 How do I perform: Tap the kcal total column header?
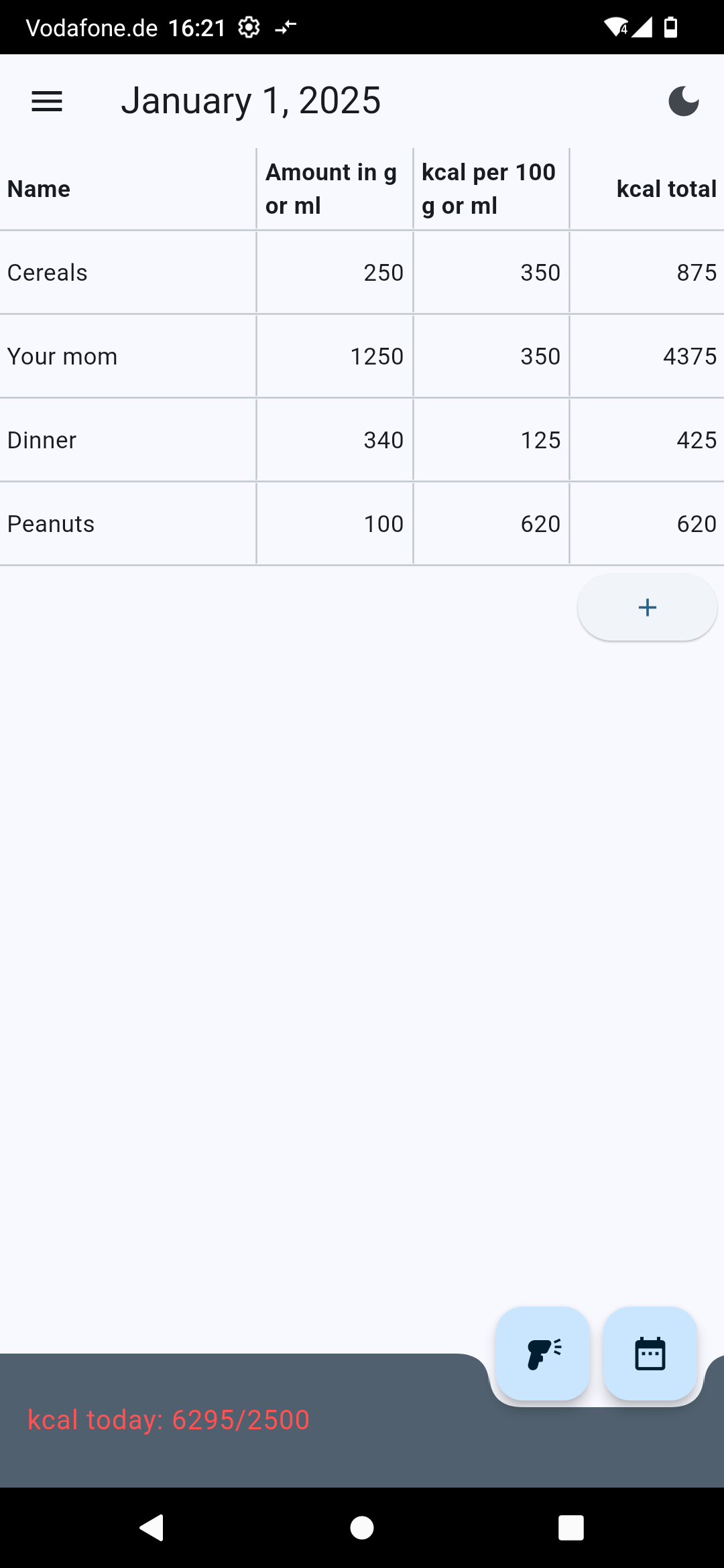666,189
